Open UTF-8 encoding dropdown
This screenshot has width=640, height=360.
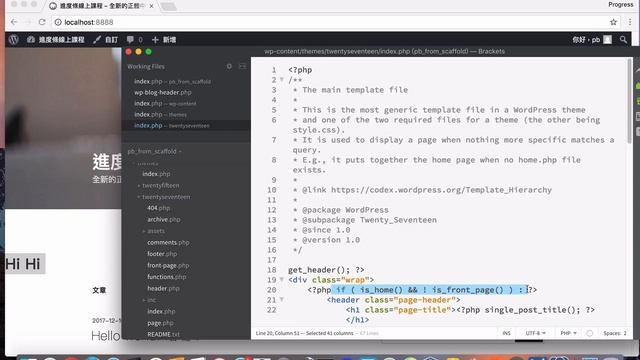click(535, 333)
